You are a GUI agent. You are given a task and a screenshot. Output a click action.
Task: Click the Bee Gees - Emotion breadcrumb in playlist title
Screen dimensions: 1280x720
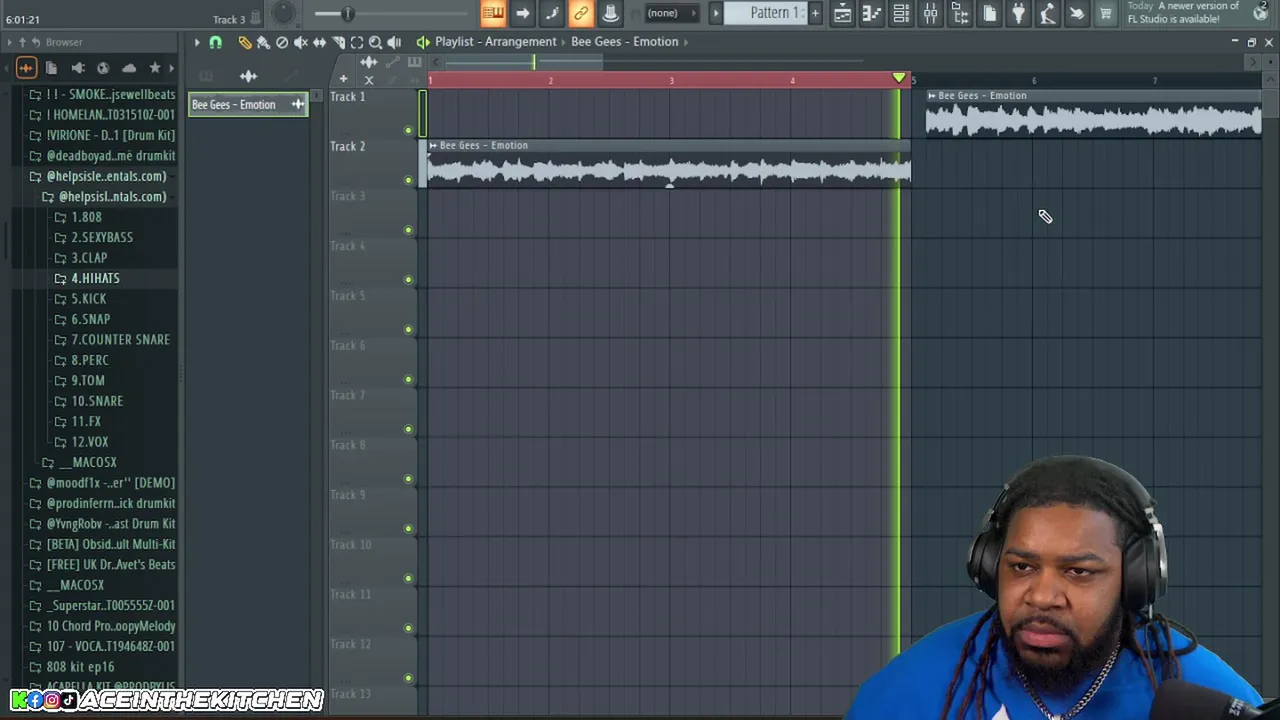[x=625, y=42]
